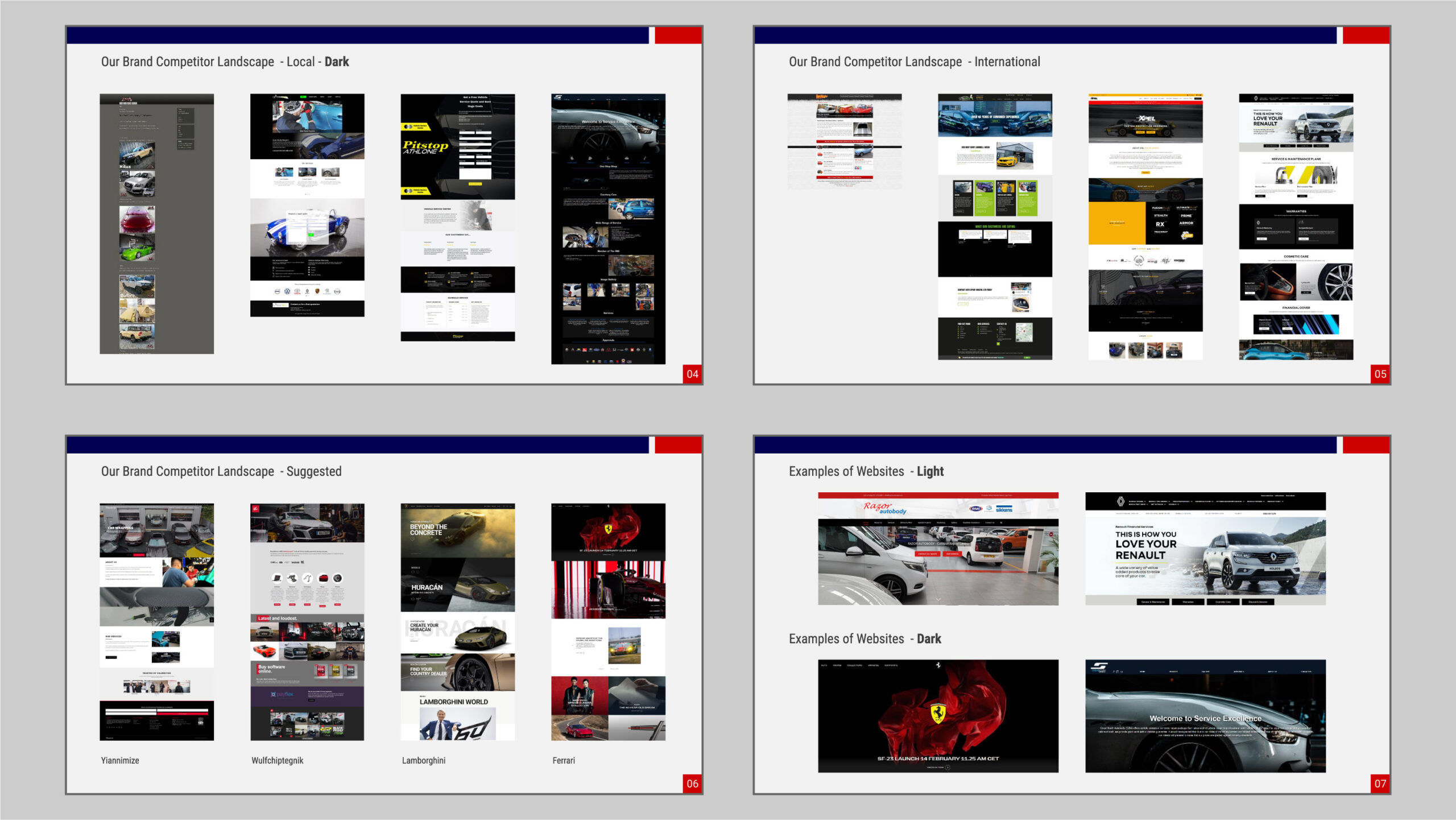Click the Renault diamond logo in the large light example
The image size is (1456, 820).
[1120, 501]
